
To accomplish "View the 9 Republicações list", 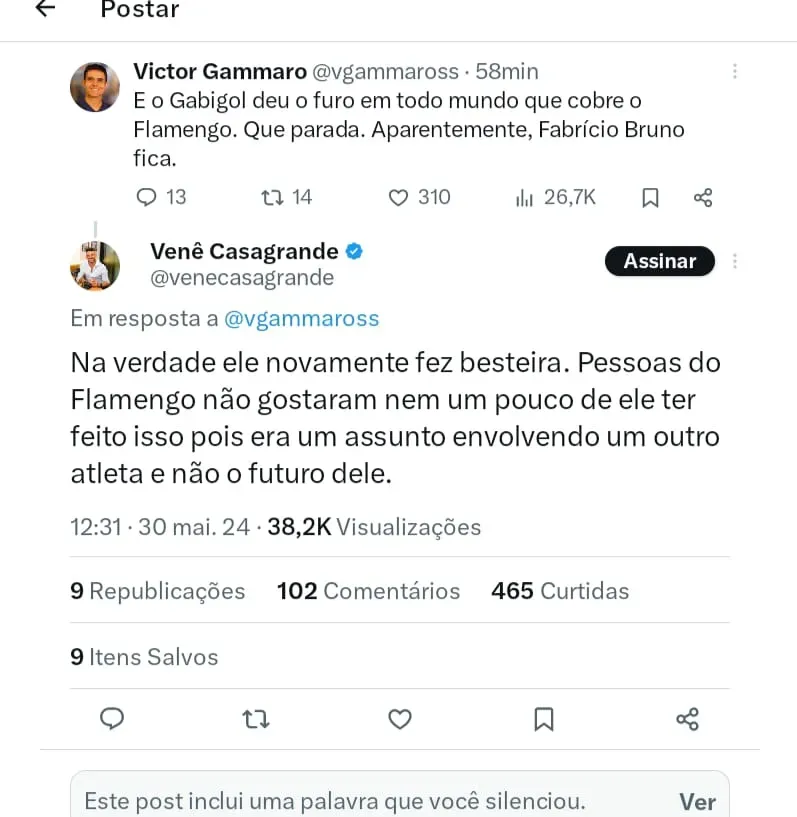I will [157, 591].
